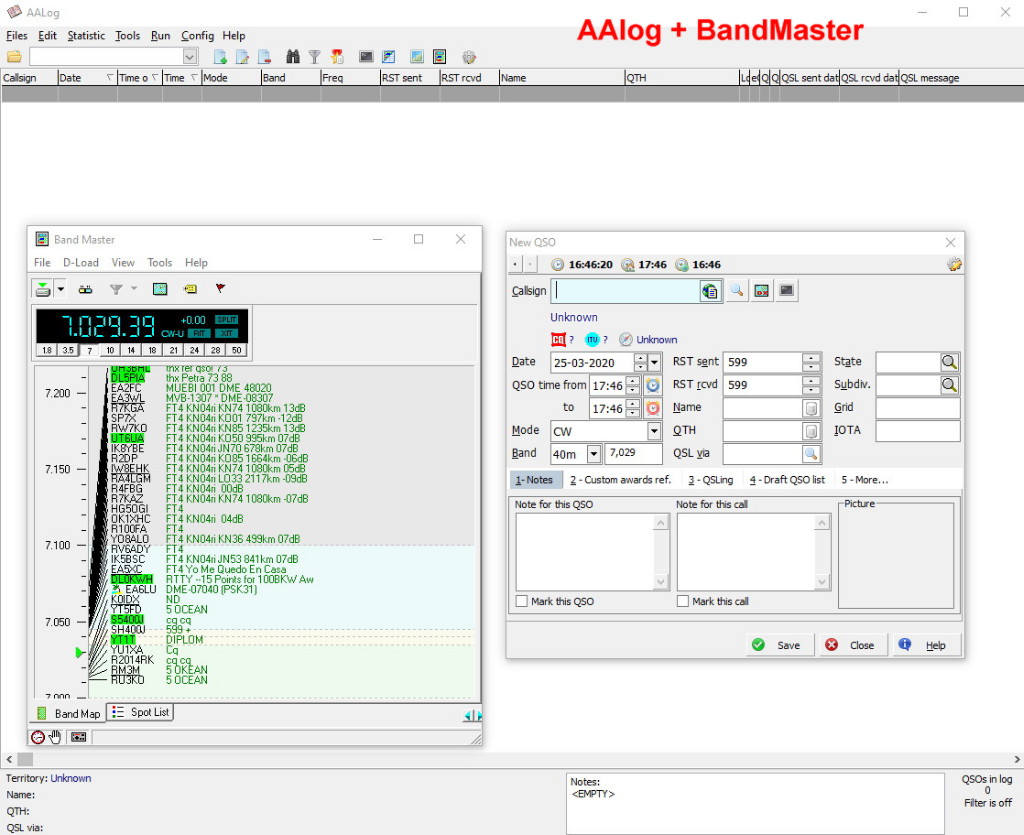
Task: Click the scrollbar of Note for this QSO
Action: pyautogui.click(x=661, y=552)
